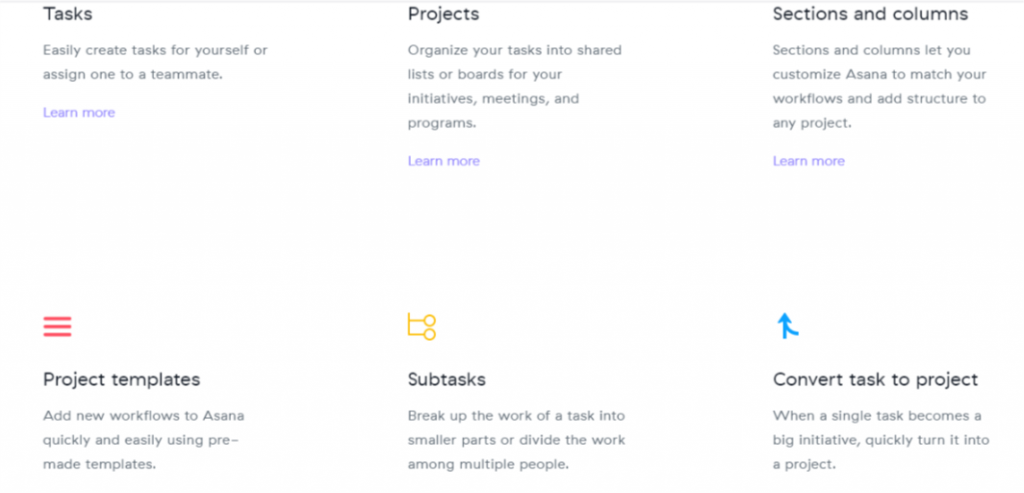Click the Projects description about shared lists
1024x493 pixels.
click(514, 87)
